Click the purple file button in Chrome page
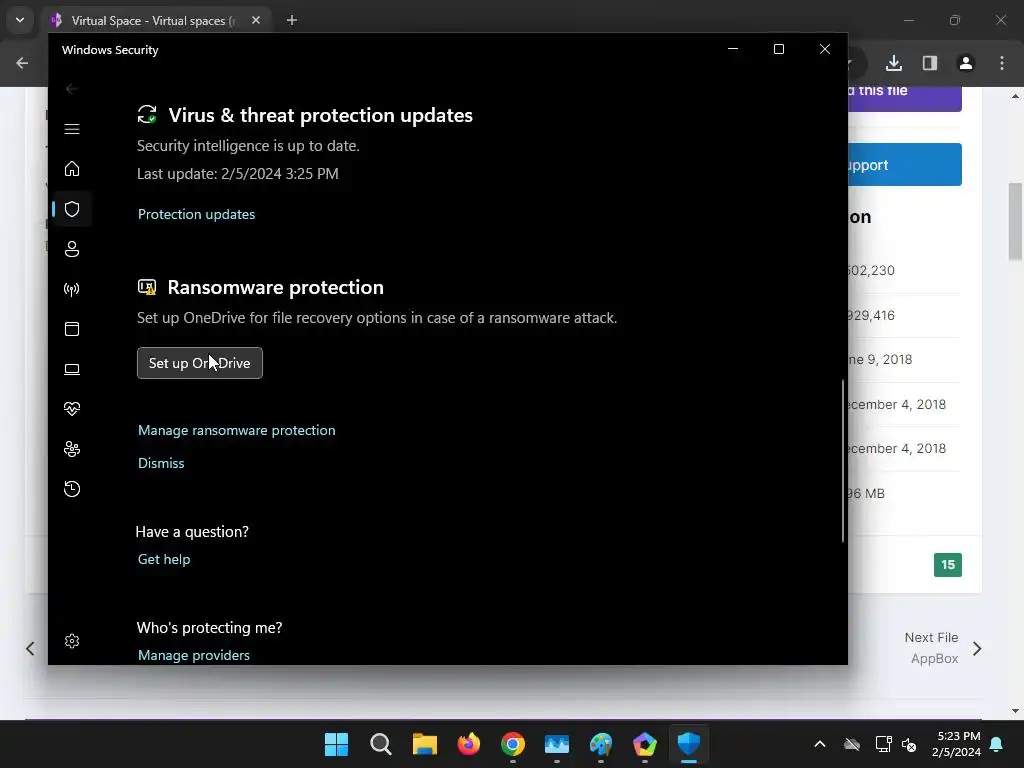Image resolution: width=1024 pixels, height=768 pixels. pyautogui.click(x=904, y=98)
